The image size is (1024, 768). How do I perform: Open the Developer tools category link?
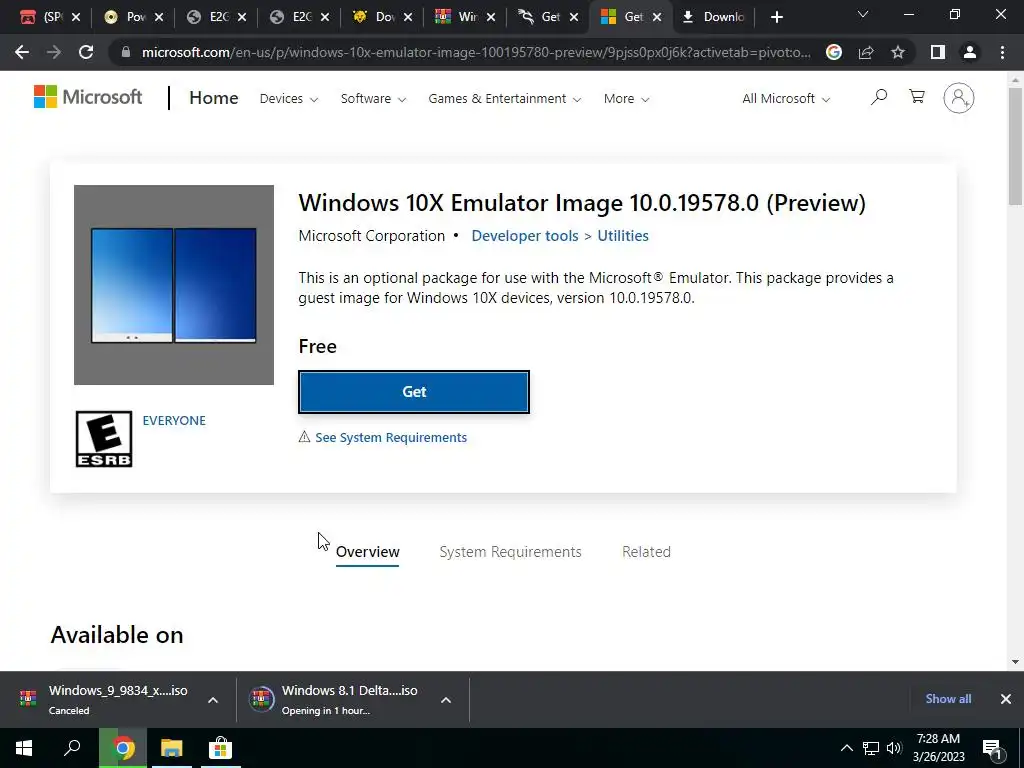(524, 236)
